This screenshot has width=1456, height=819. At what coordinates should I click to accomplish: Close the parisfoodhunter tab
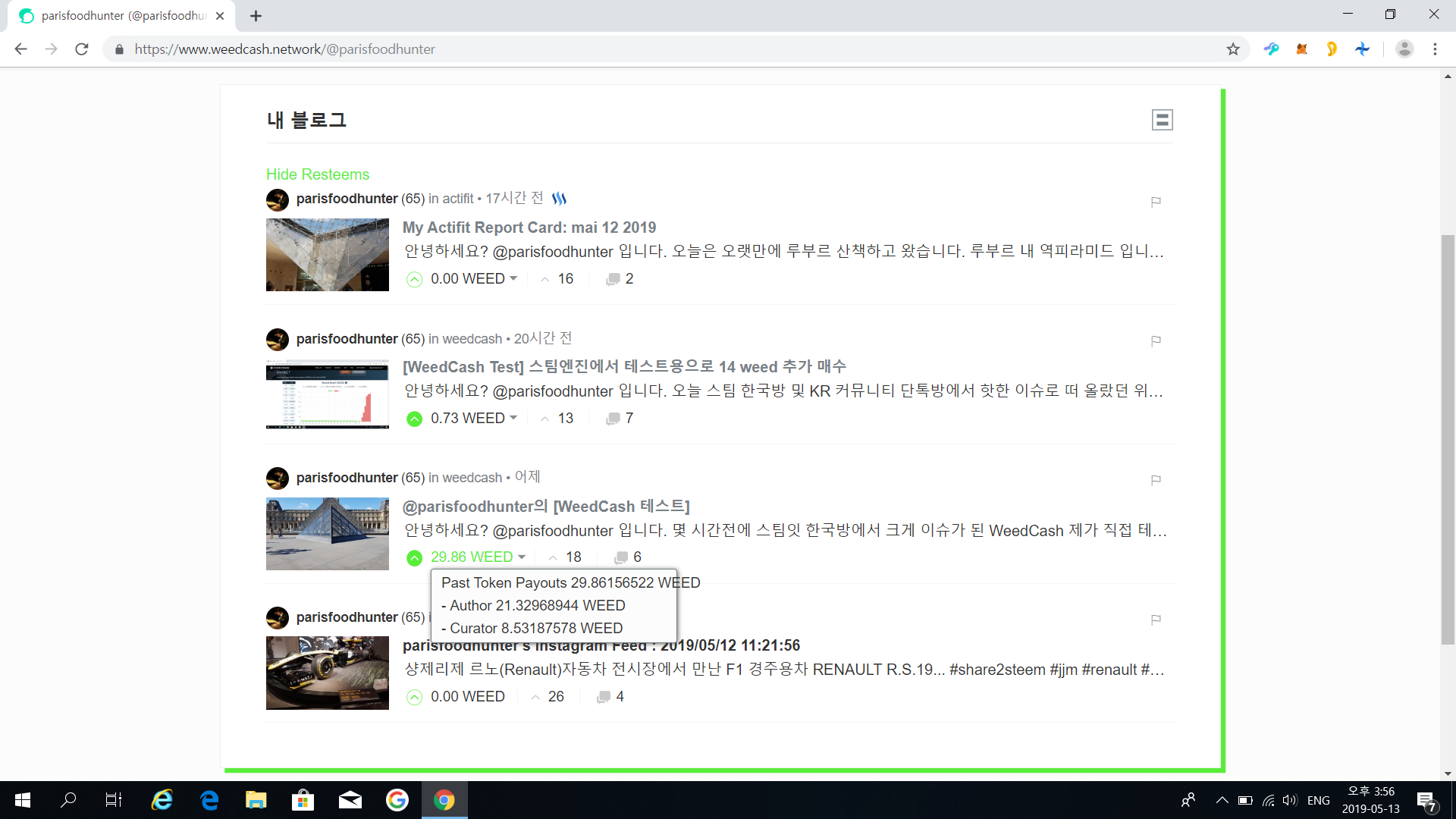point(220,16)
